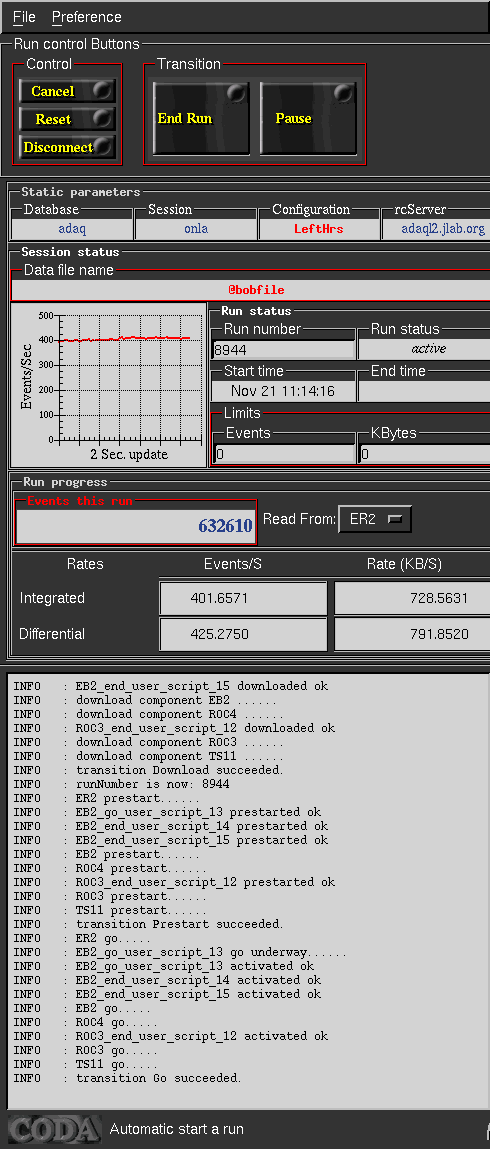This screenshot has height=1149, width=490.
Task: Click the @bobfile data file name field
Action: 250,290
